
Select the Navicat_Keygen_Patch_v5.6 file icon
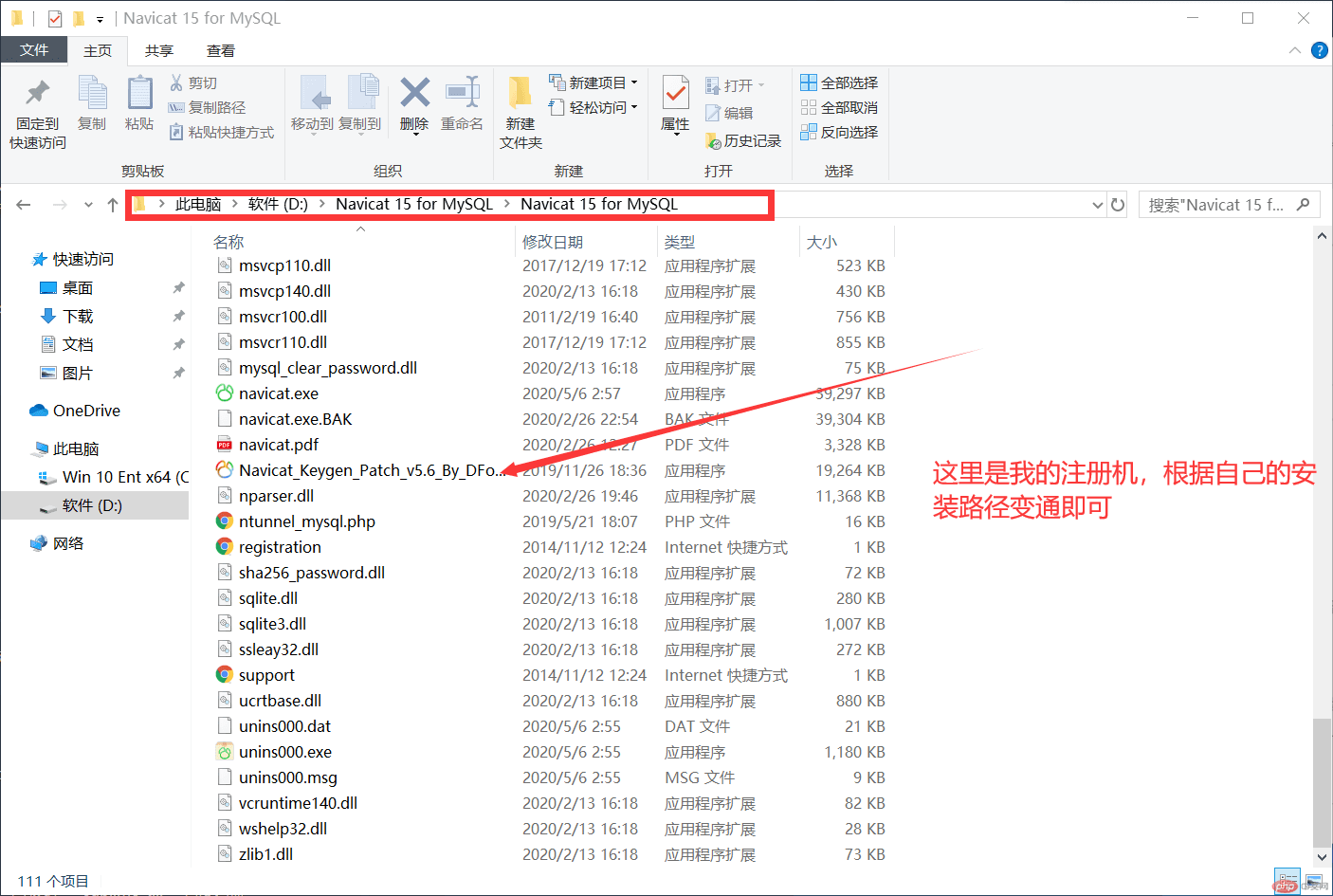pos(225,470)
